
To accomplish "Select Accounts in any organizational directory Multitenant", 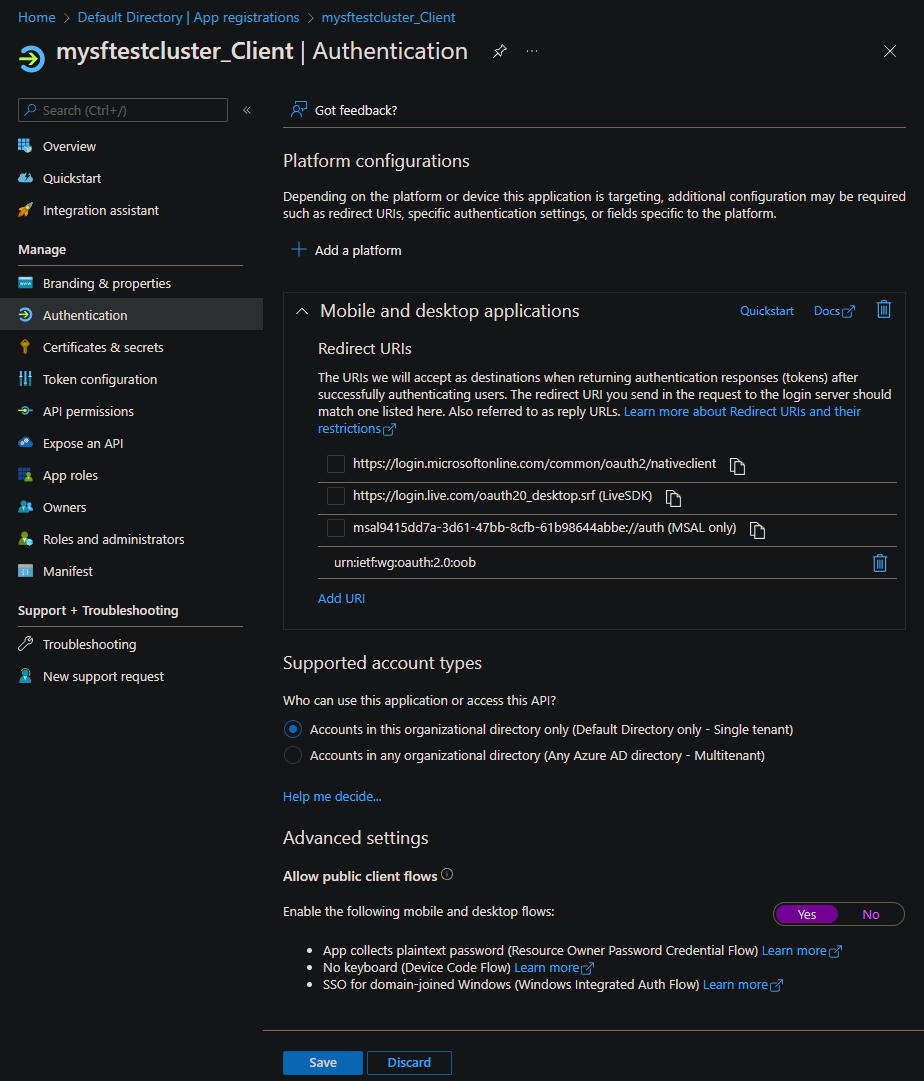I will (292, 756).
